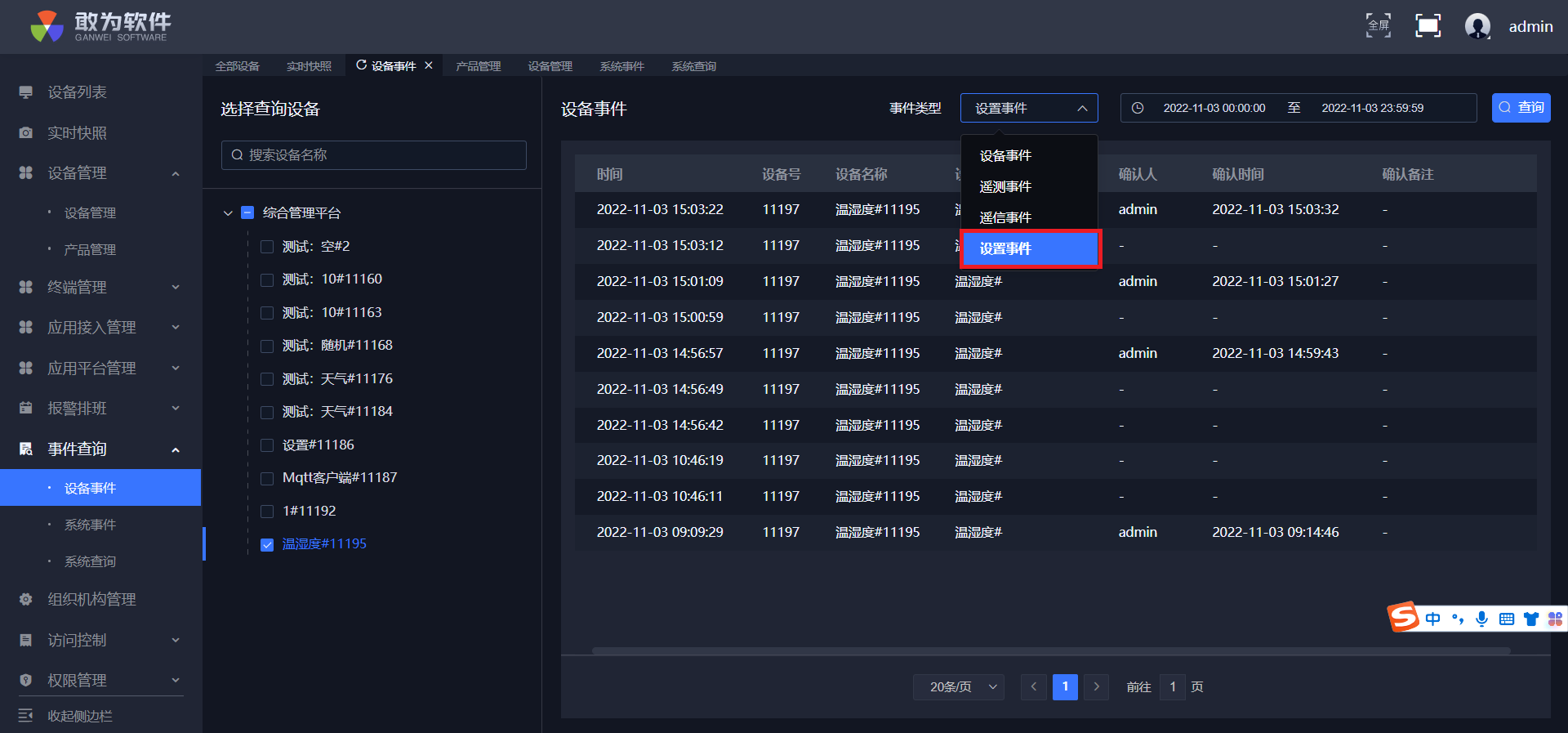This screenshot has height=733, width=1568.
Task: Toggle the screen expand icon beside the avatar
Action: 1428,26
